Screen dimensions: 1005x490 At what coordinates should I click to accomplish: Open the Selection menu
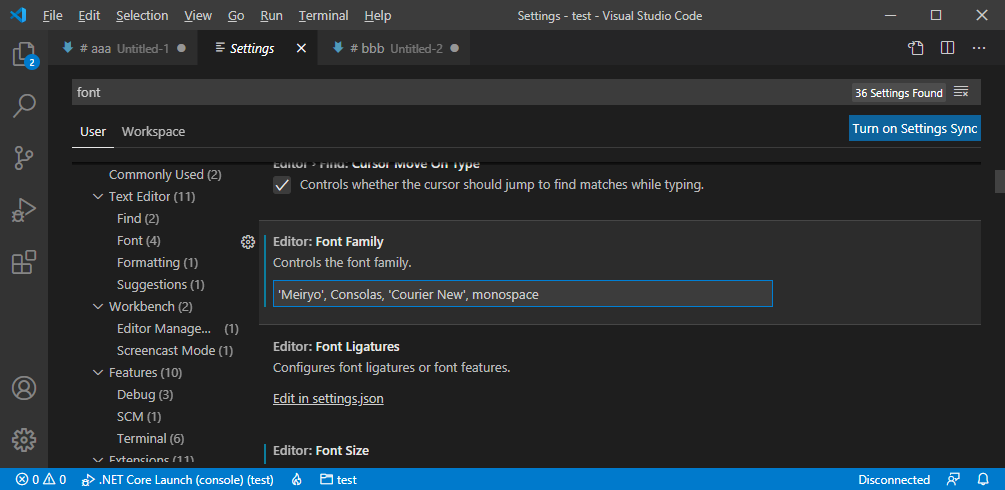142,15
